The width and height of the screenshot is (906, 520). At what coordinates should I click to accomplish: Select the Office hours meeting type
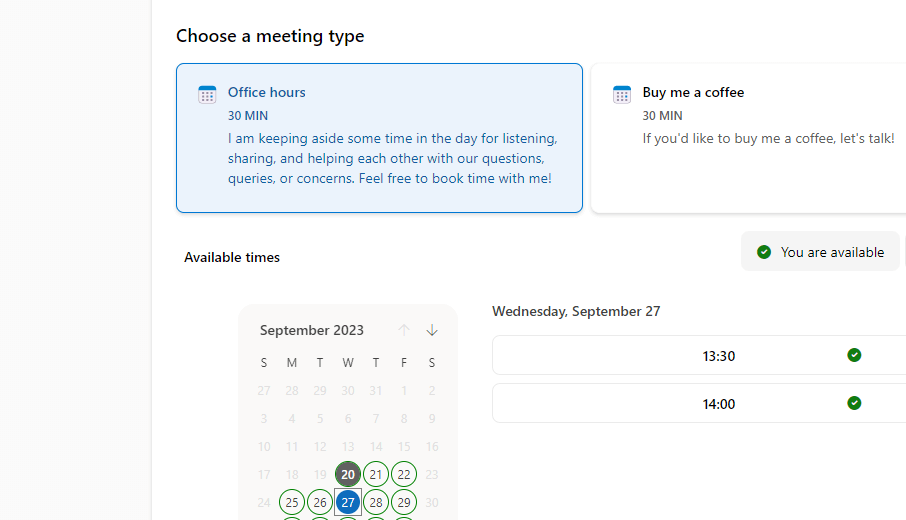379,138
